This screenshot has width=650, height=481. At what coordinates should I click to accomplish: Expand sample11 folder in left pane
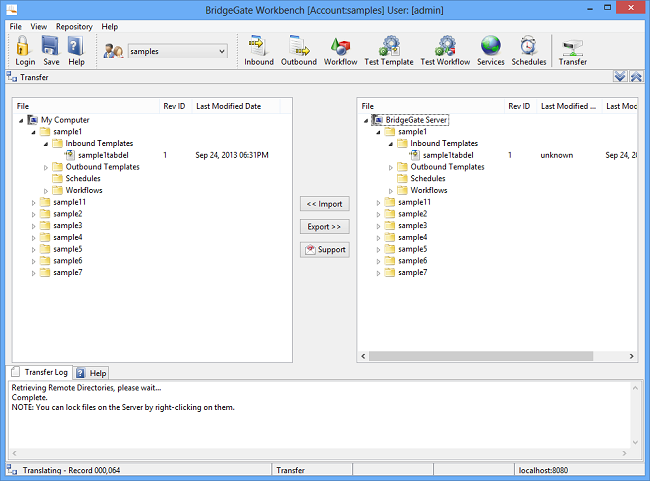pos(34,203)
